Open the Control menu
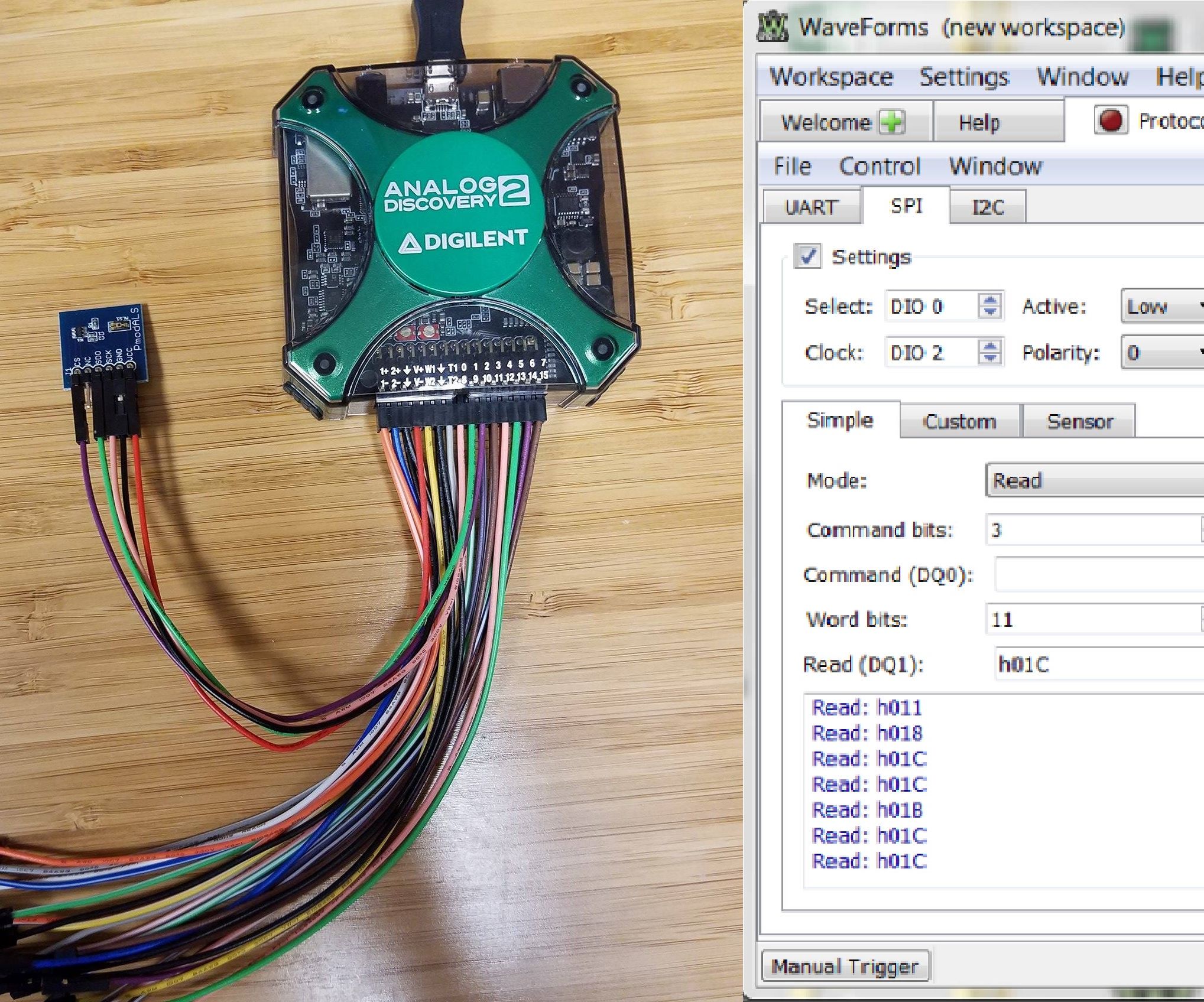1204x1002 pixels. [880, 167]
